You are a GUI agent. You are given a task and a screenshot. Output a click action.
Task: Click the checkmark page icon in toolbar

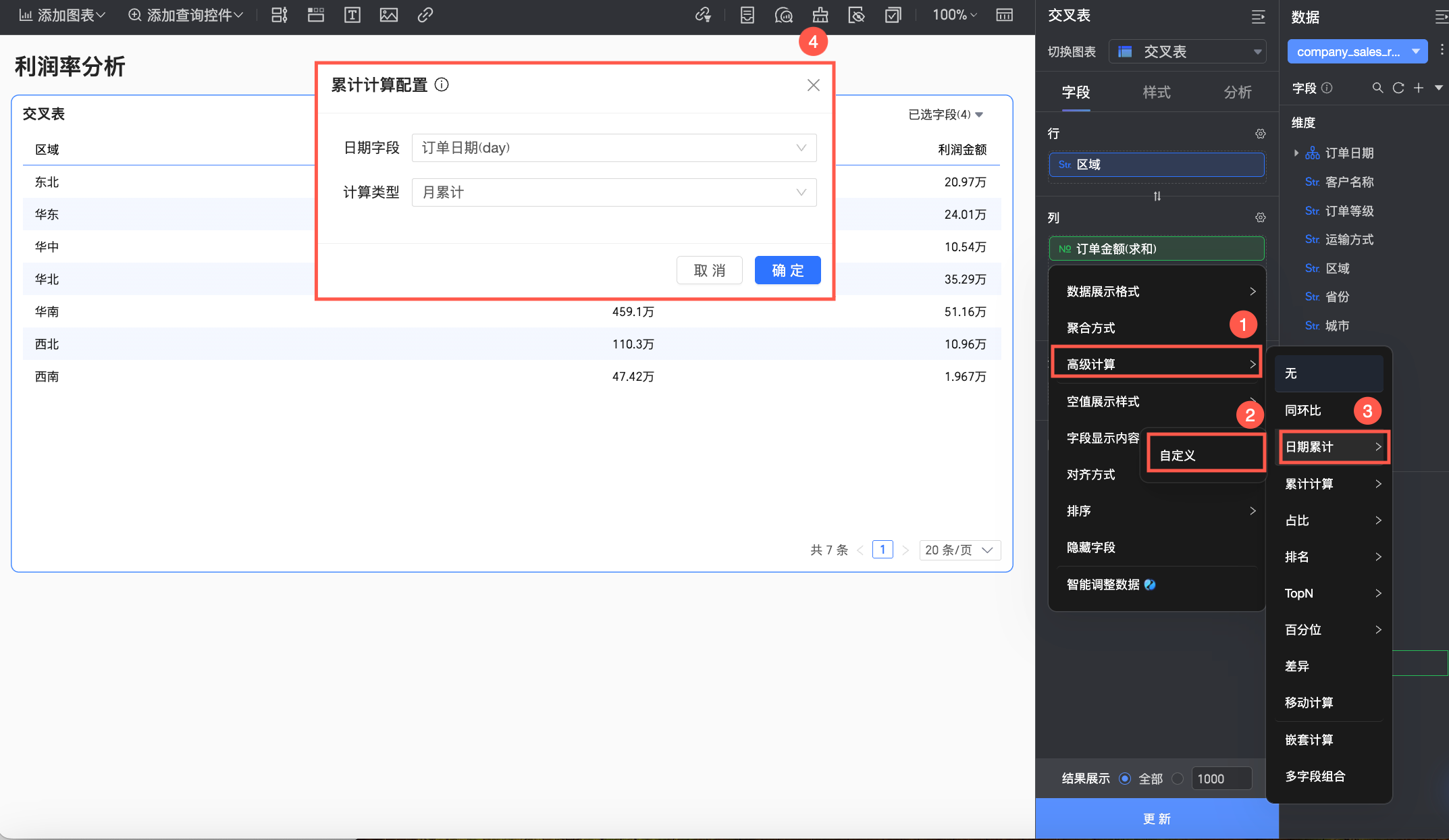[893, 15]
